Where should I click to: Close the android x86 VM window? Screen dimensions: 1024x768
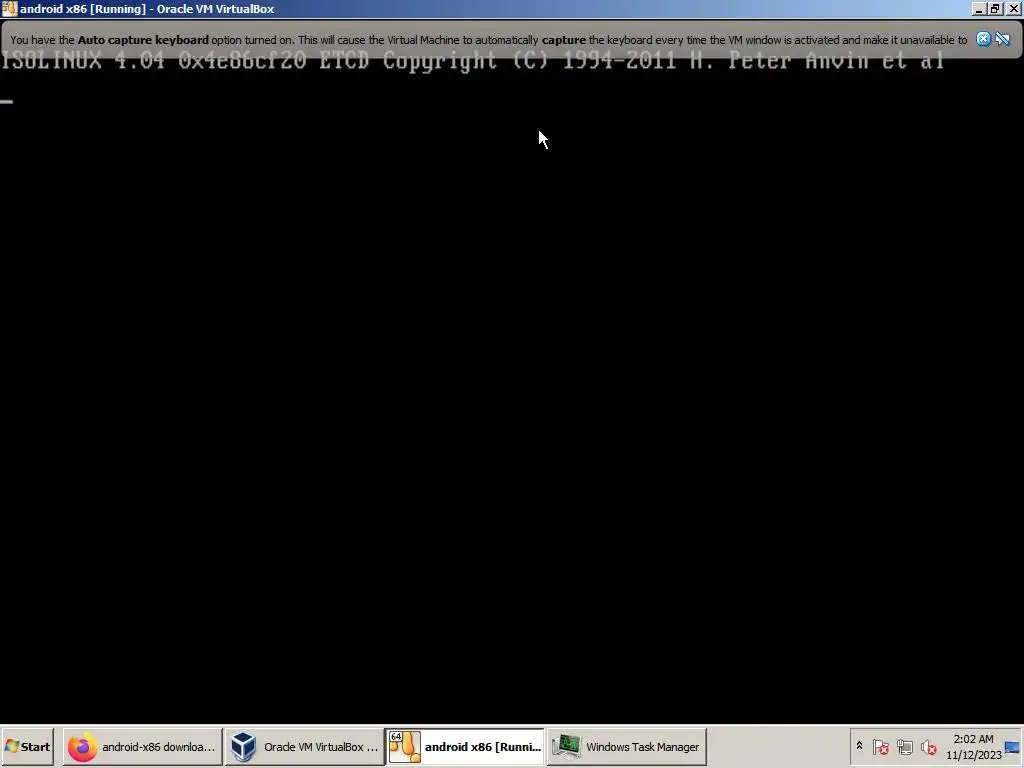point(1013,8)
